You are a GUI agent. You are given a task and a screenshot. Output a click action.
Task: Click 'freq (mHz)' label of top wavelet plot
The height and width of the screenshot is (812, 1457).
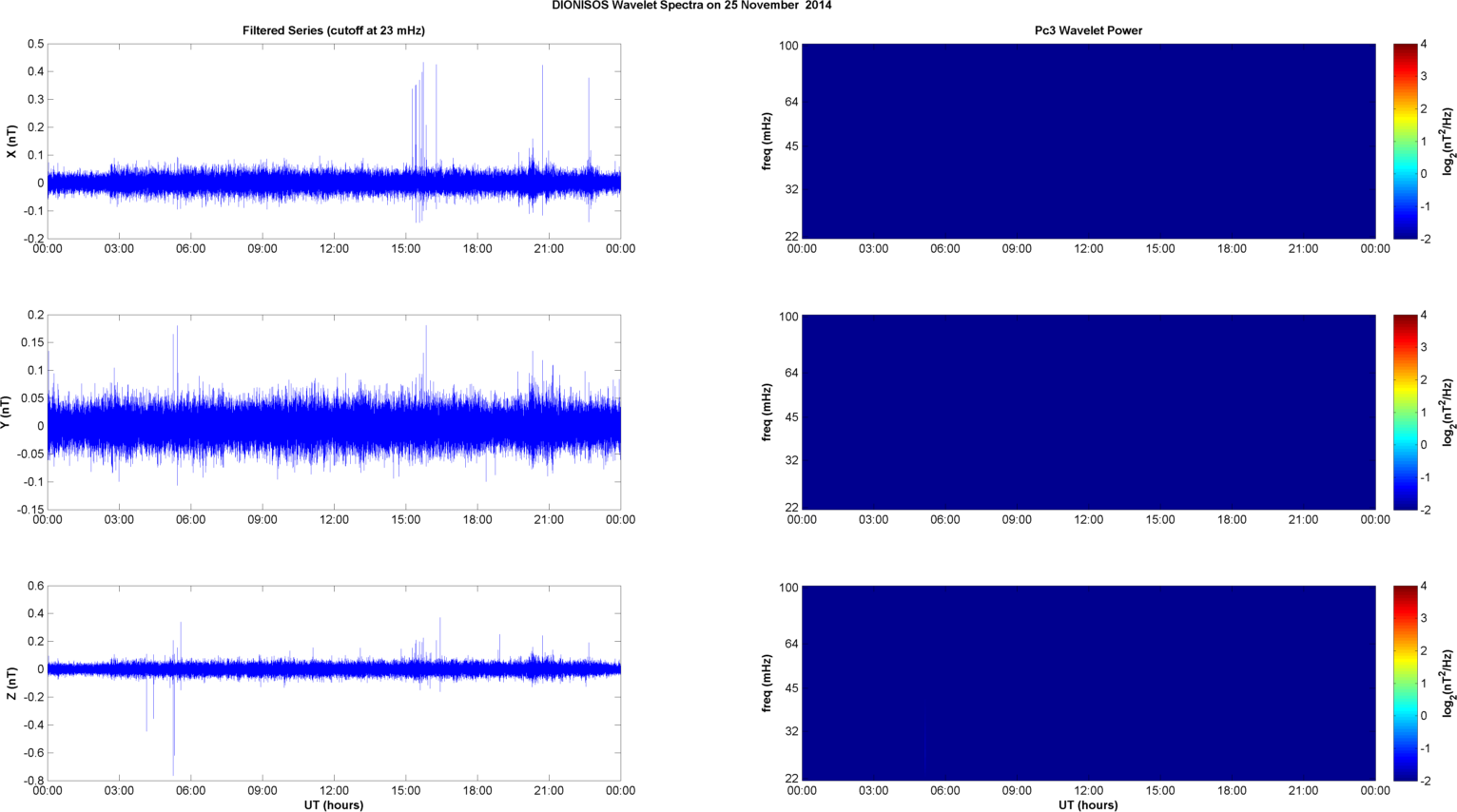point(767,141)
